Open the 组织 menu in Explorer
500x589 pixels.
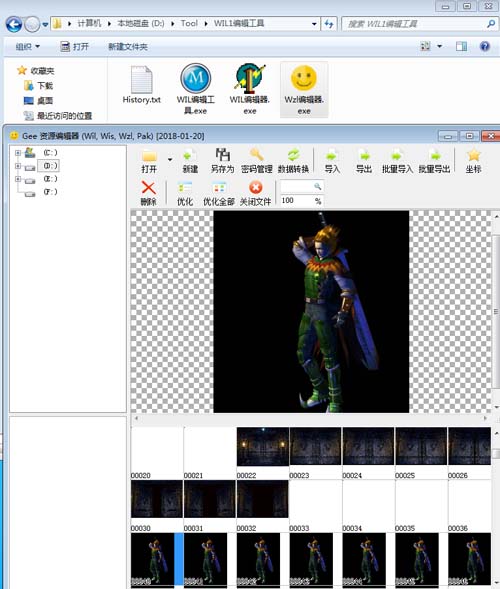[27, 47]
